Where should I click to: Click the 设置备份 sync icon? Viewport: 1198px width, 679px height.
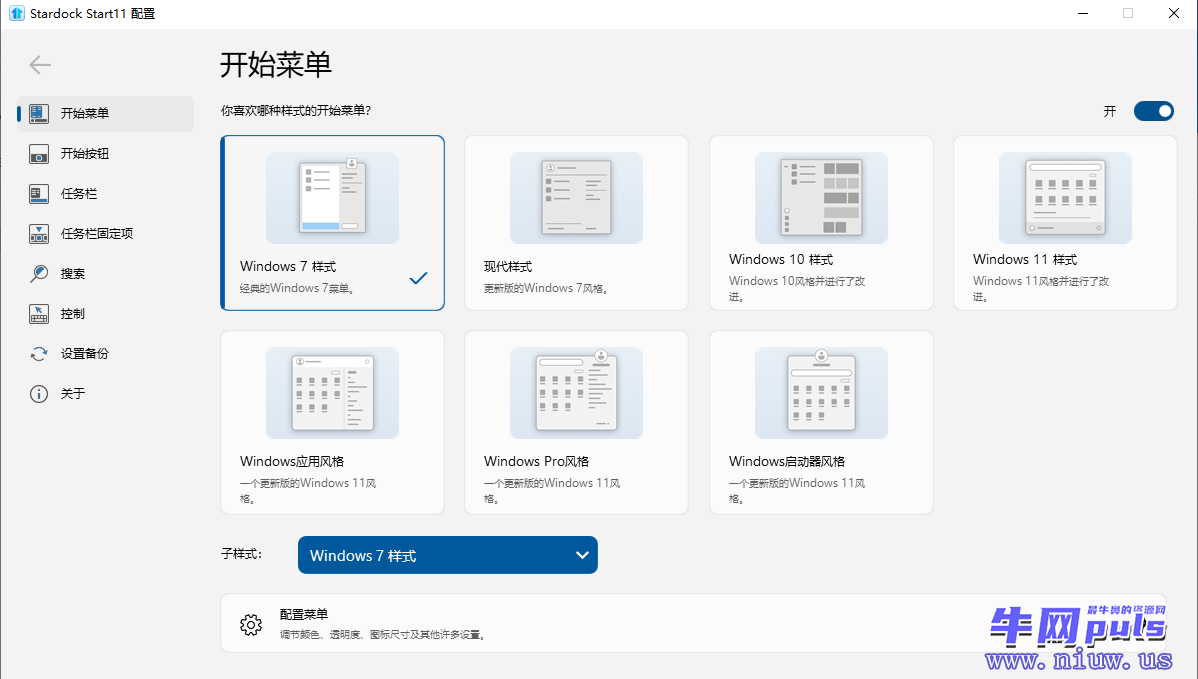[x=39, y=354]
